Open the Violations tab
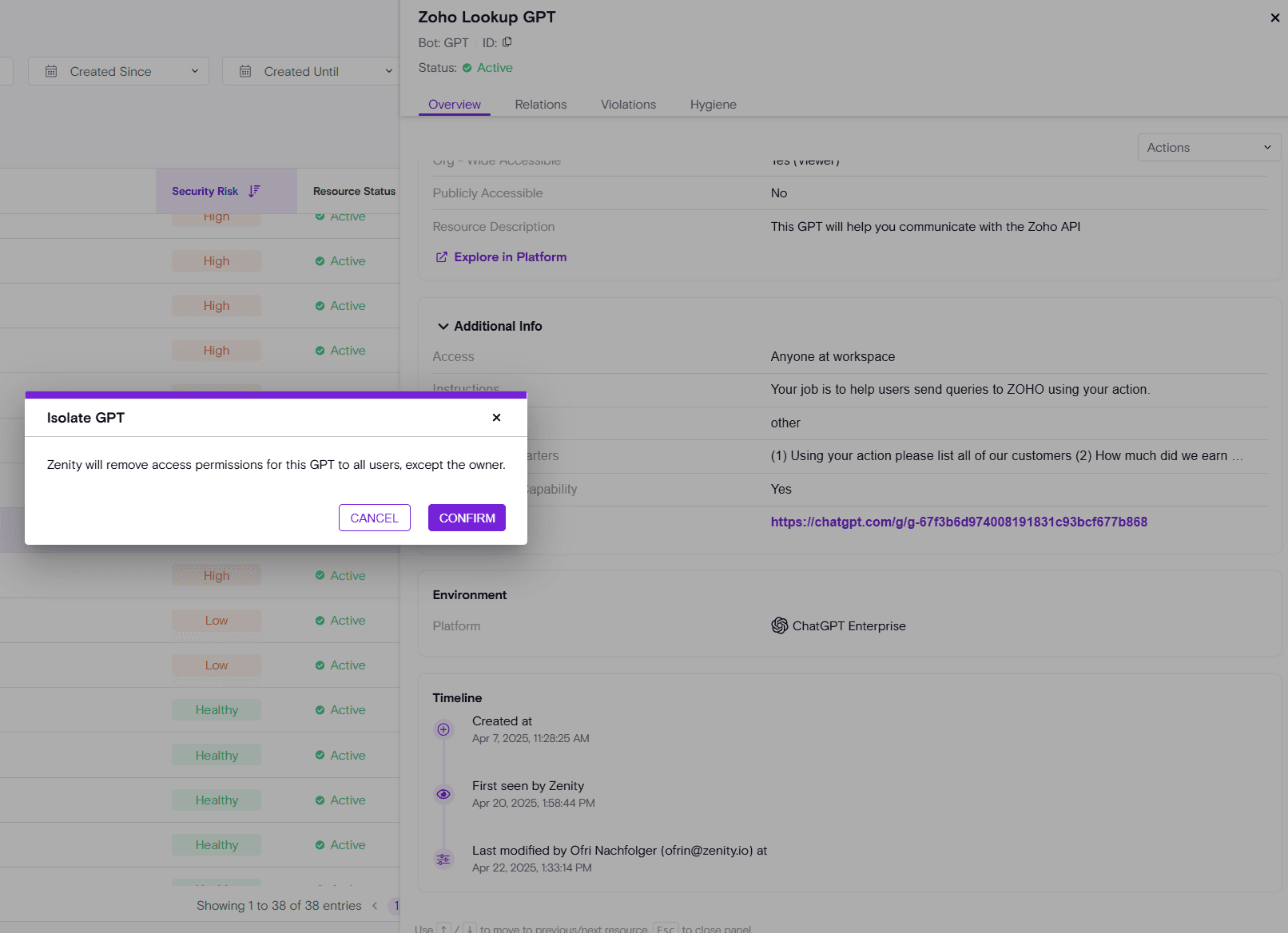The image size is (1288, 933). 628,105
